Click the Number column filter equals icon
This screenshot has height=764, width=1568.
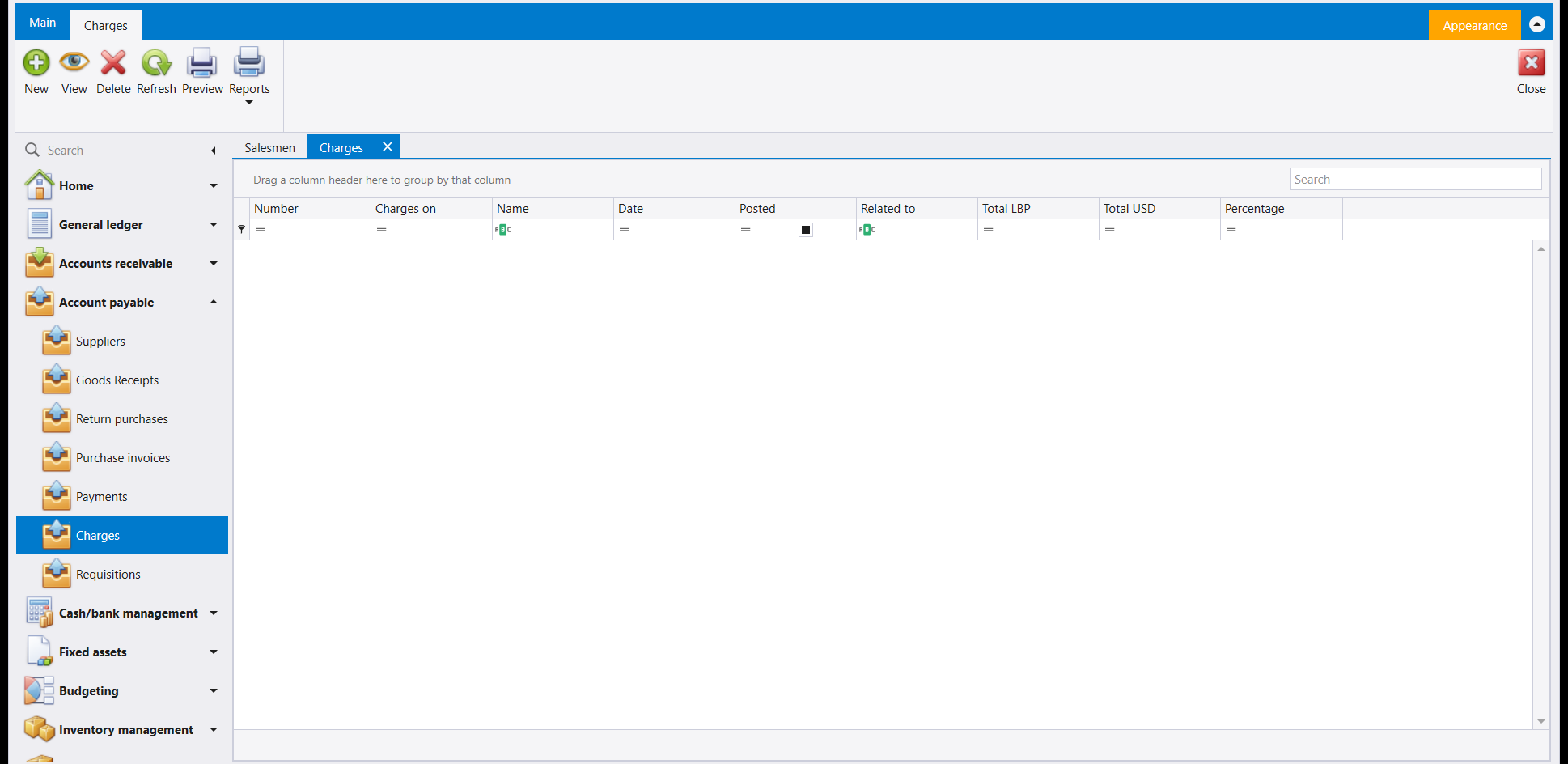tap(261, 230)
